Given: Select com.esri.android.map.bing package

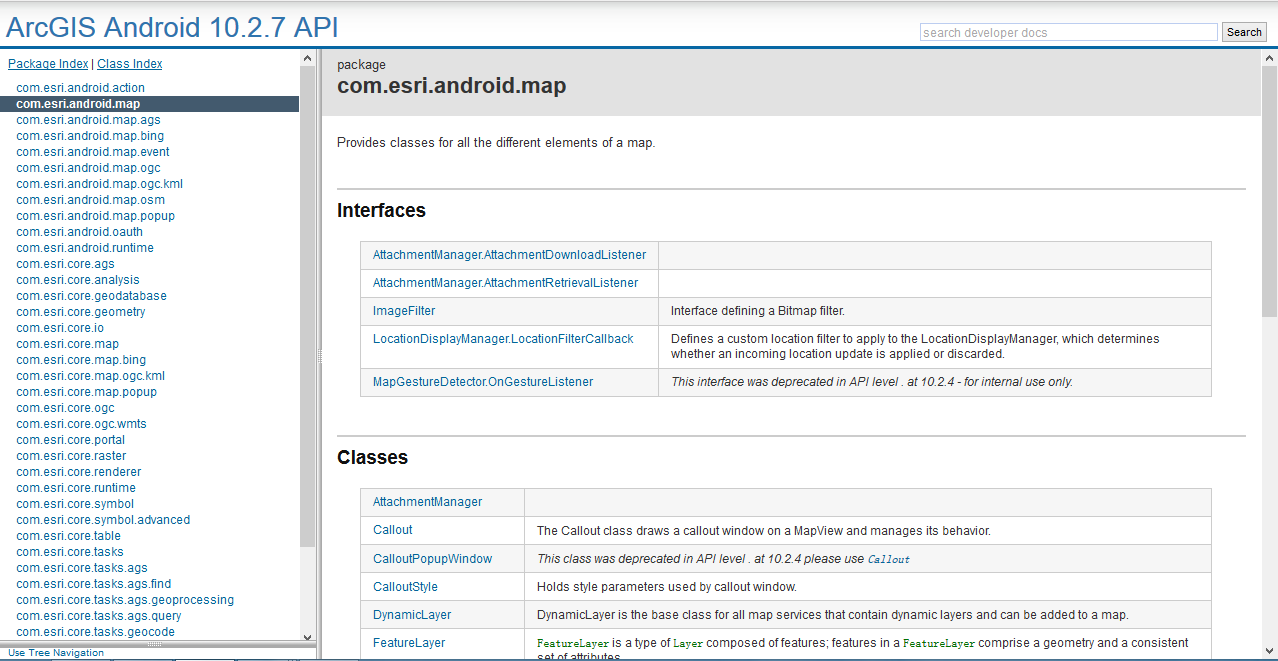Looking at the screenshot, I should (x=90, y=136).
